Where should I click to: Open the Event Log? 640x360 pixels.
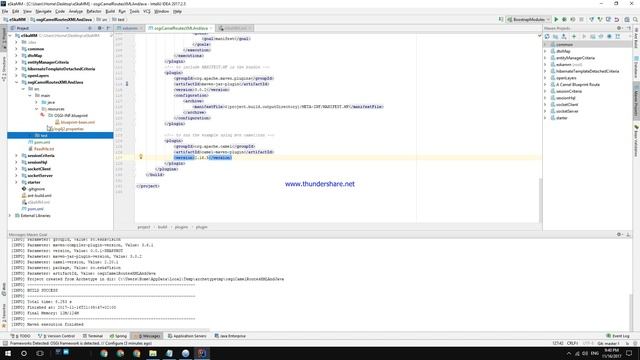[x=618, y=336]
